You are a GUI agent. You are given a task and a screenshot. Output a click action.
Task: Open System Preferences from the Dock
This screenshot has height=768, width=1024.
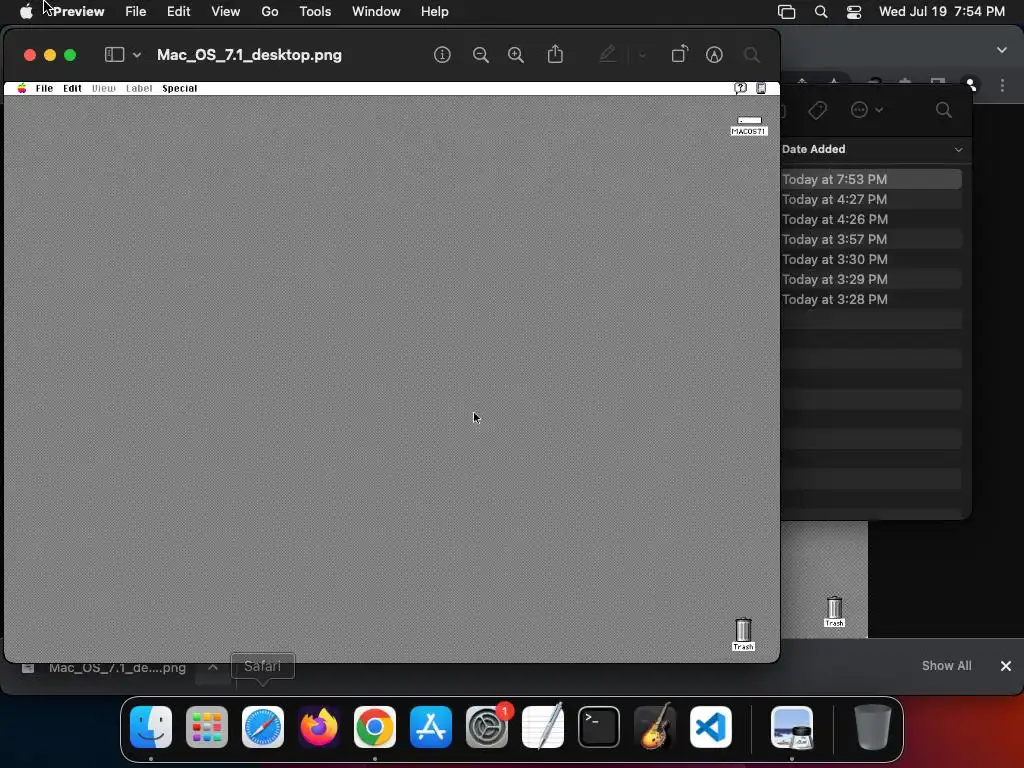point(487,727)
